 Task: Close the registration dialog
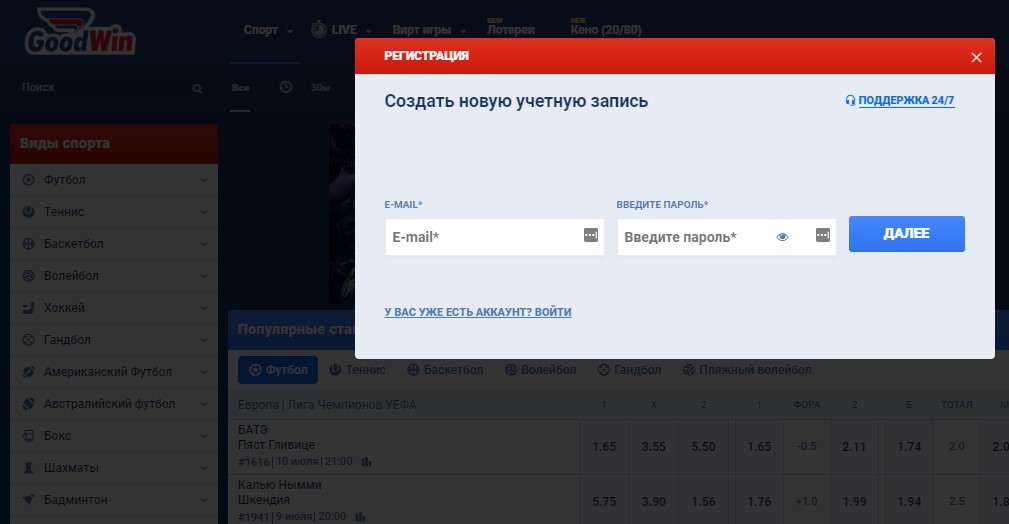point(976,57)
